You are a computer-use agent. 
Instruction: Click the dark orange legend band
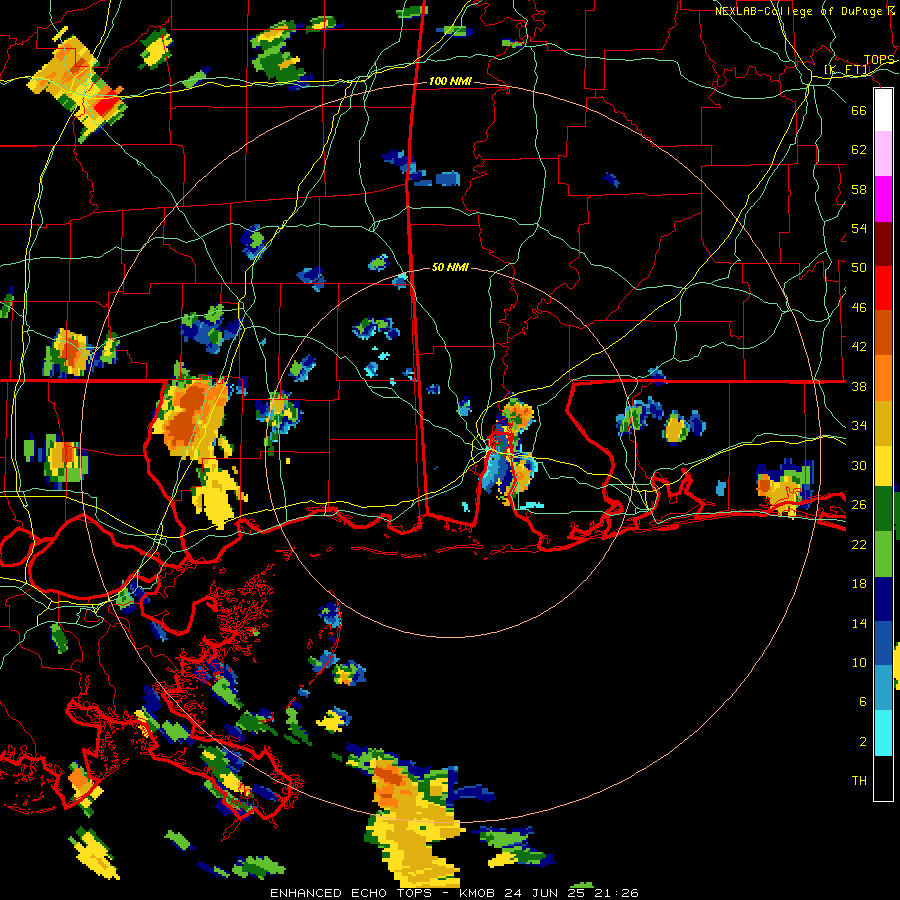[x=883, y=332]
